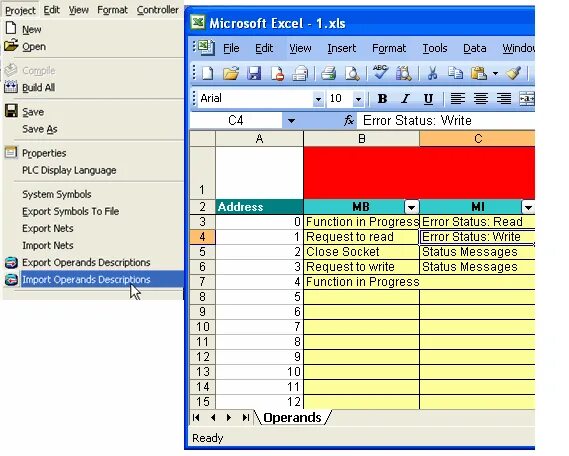The image size is (569, 456).
Task: Click cell 'Error Status: Read'
Action: tap(477, 222)
